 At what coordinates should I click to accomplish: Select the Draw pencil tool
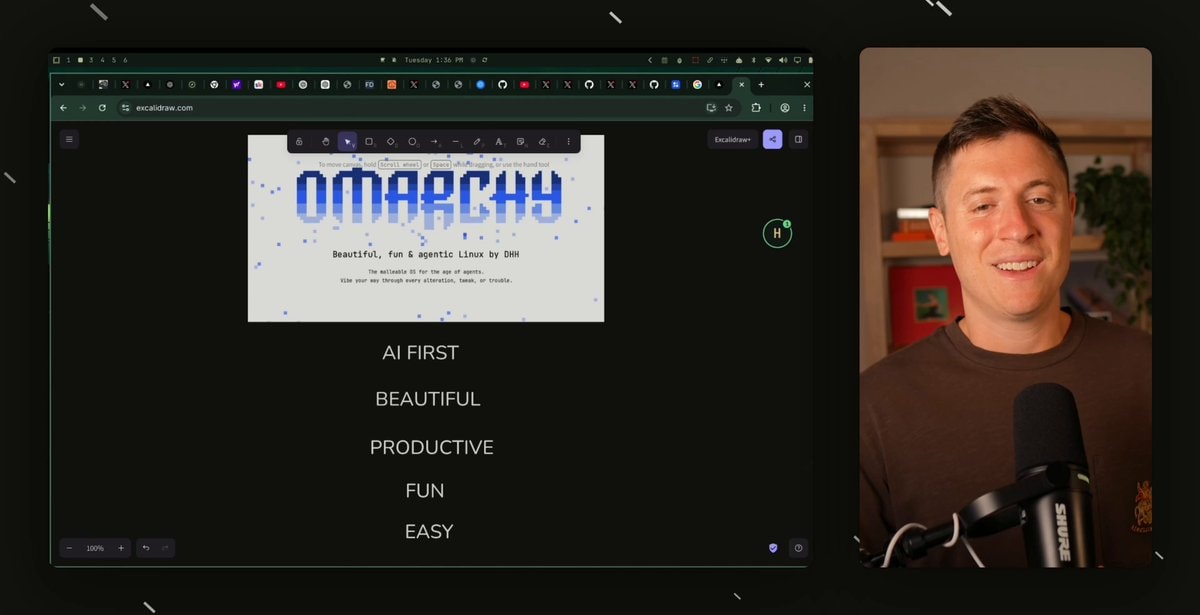[477, 142]
